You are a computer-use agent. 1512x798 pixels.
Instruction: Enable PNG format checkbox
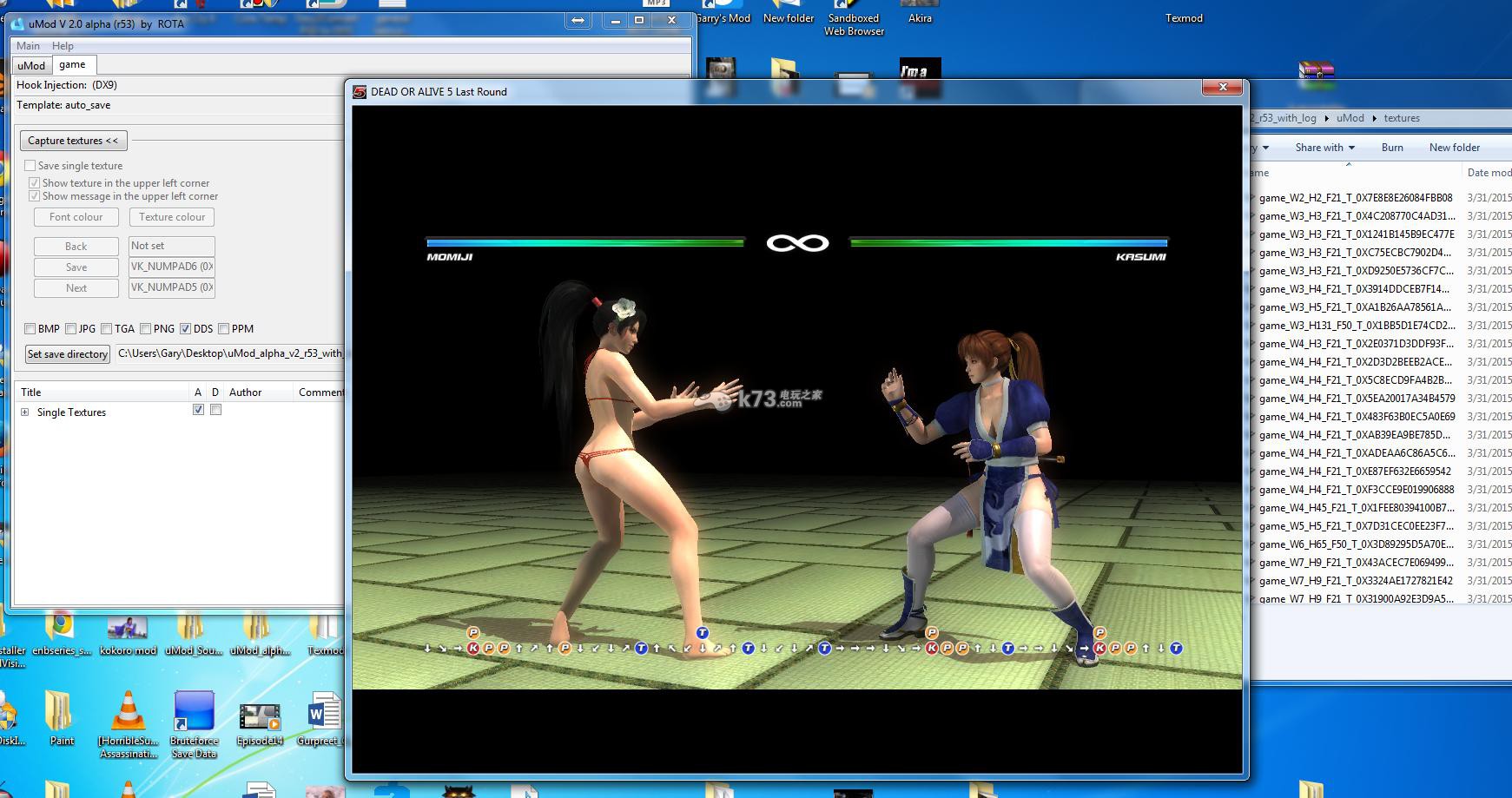(x=145, y=328)
